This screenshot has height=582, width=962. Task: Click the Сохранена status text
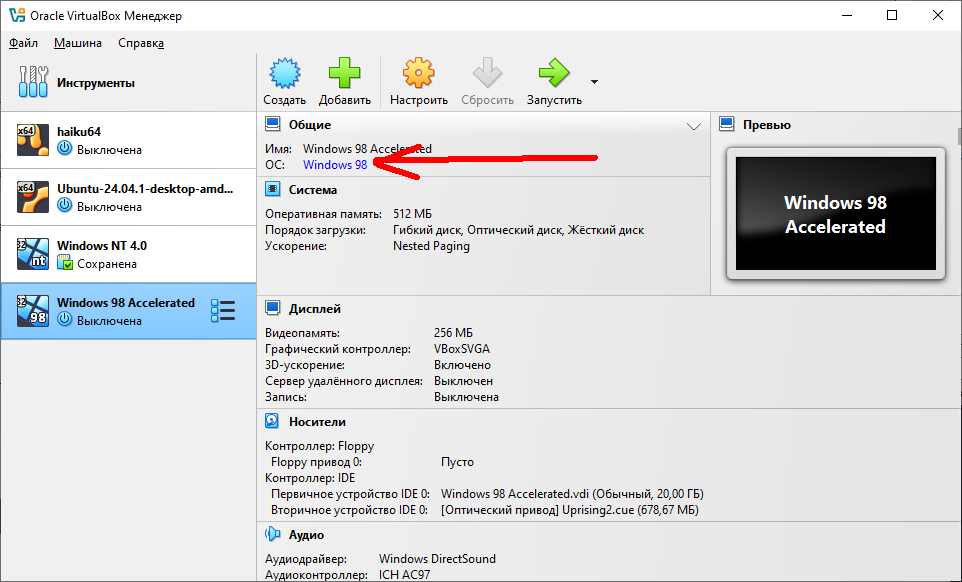coord(107,264)
